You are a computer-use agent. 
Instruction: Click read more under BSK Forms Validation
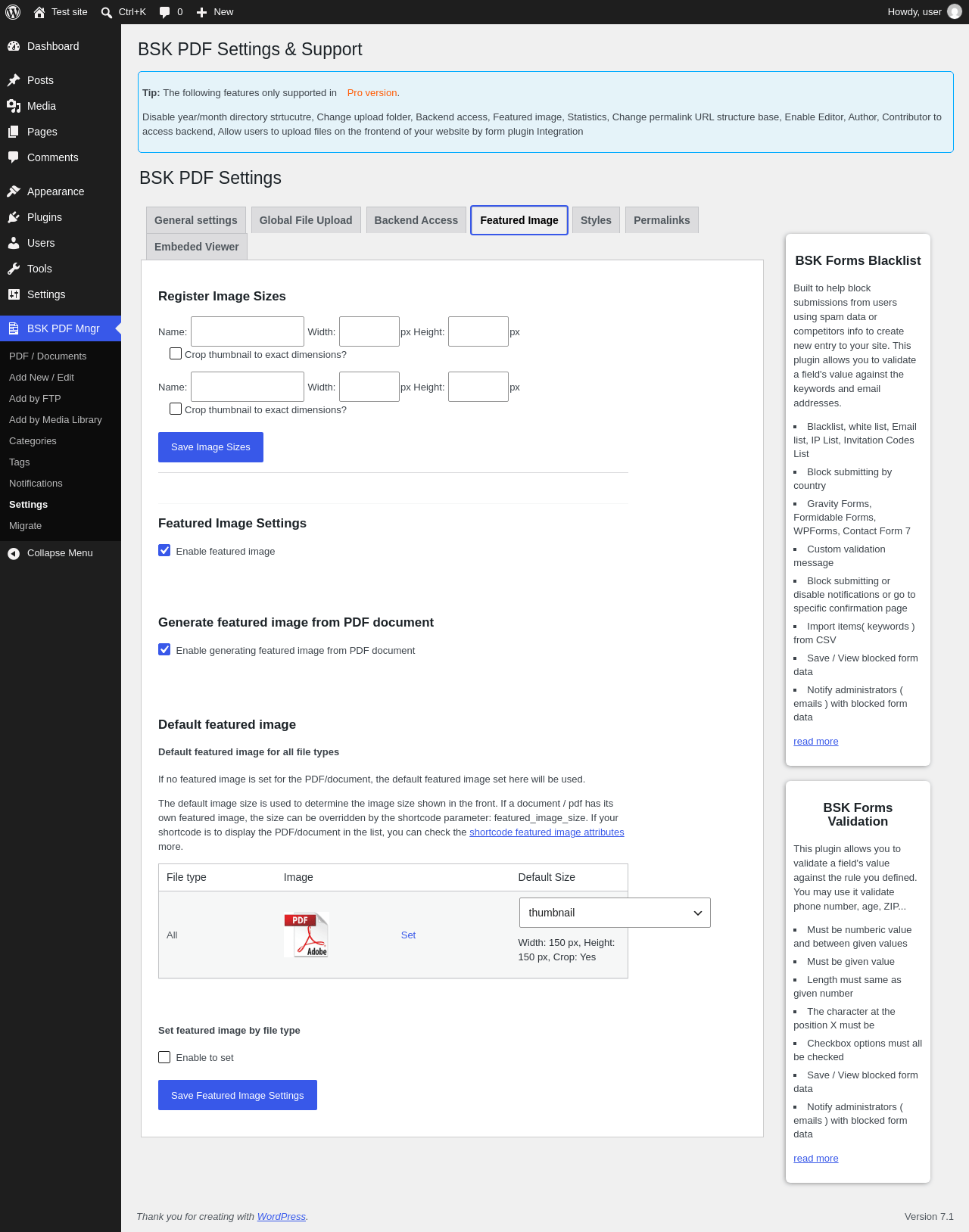tap(816, 1159)
